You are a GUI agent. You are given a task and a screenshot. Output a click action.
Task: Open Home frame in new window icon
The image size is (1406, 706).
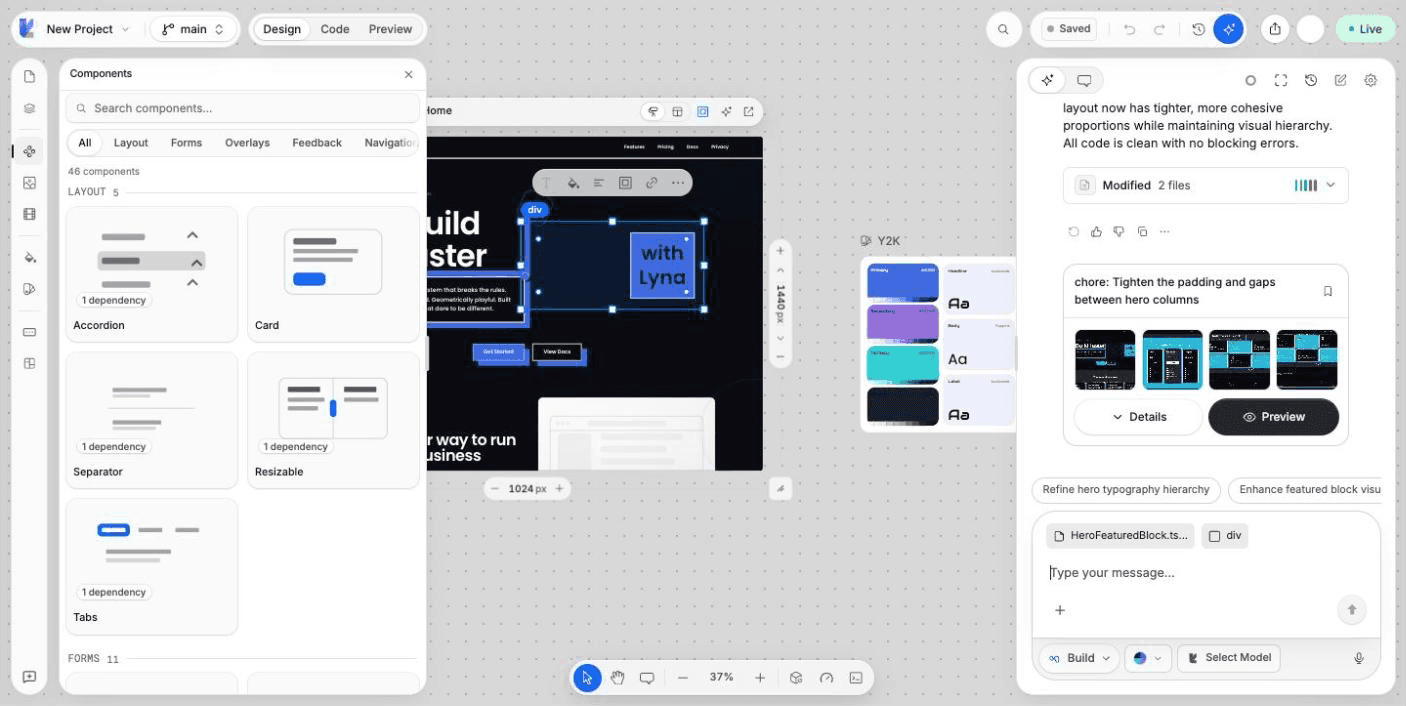pos(748,111)
